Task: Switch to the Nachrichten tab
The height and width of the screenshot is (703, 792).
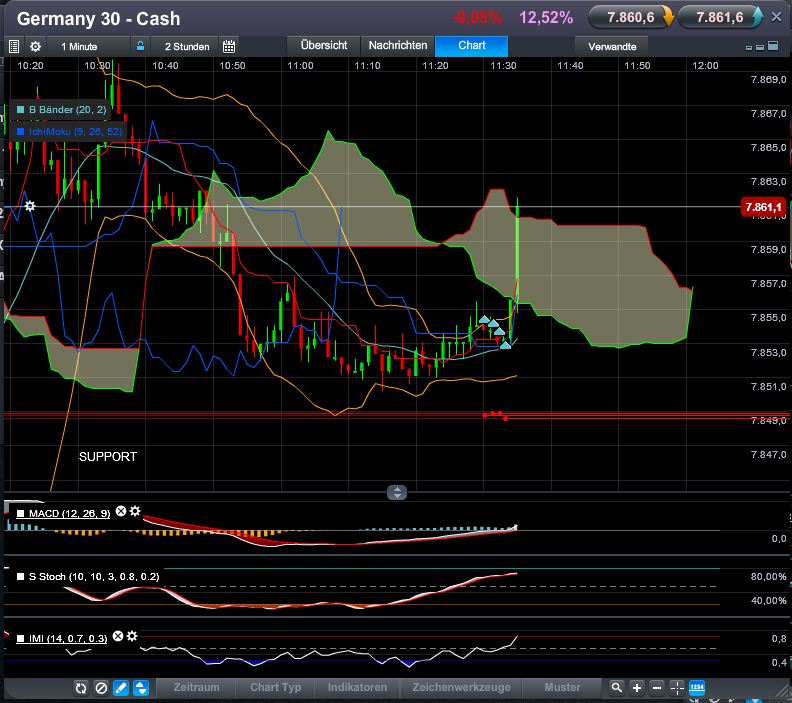Action: pos(397,46)
